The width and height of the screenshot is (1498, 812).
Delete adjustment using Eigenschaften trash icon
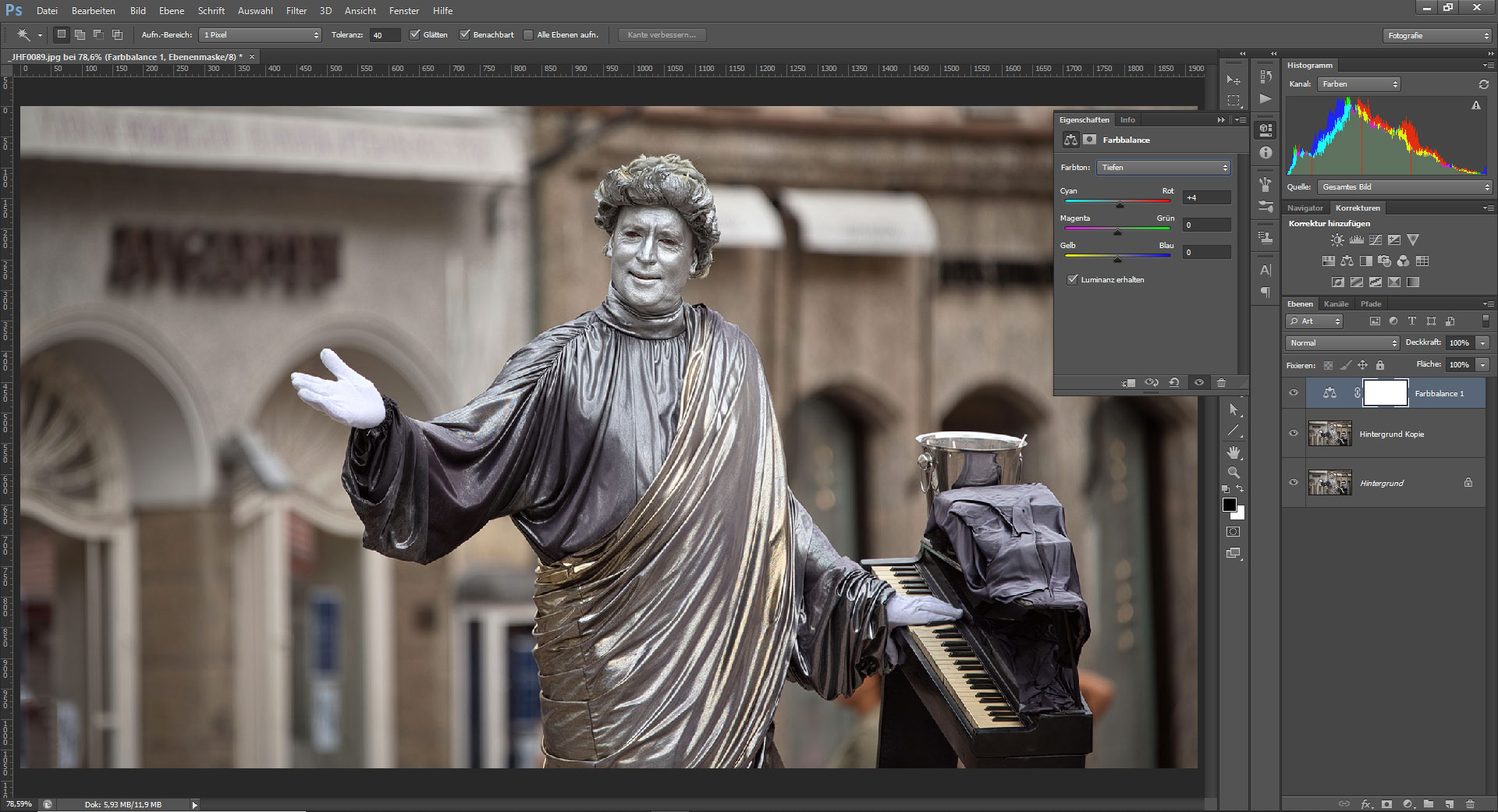tap(1221, 382)
